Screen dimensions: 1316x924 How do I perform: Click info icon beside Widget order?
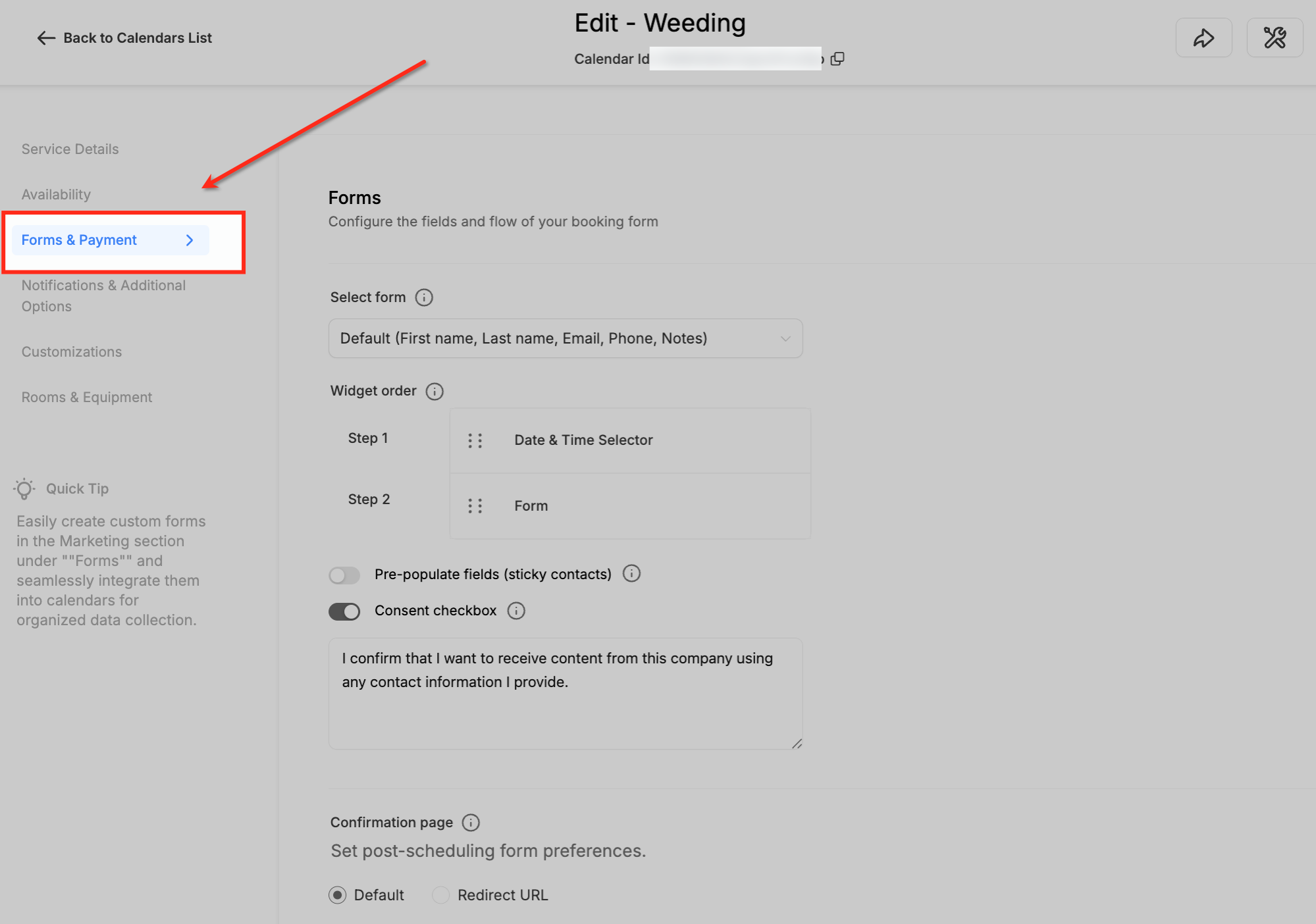(x=434, y=392)
